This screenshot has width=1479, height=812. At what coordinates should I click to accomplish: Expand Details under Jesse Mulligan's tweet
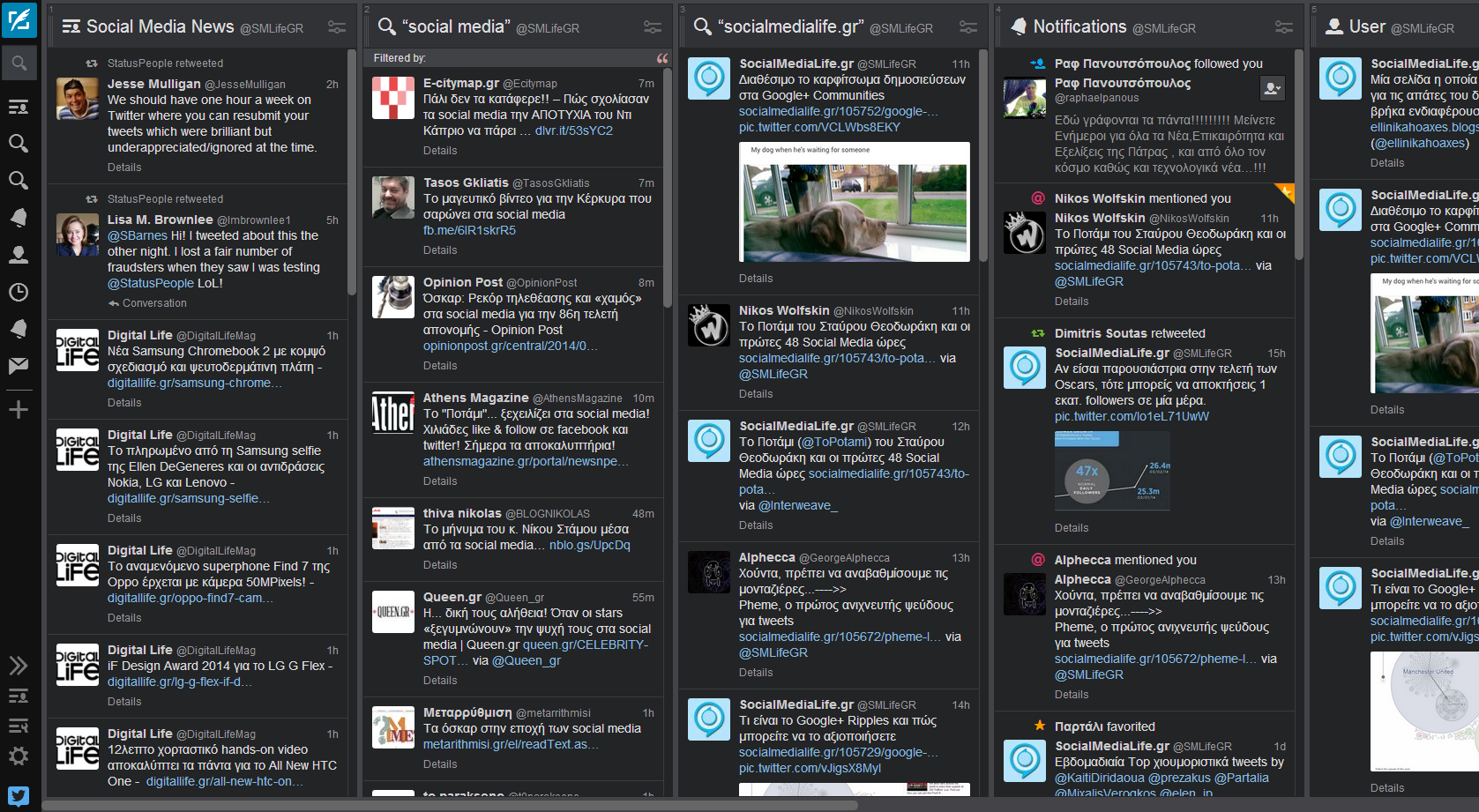tap(124, 168)
